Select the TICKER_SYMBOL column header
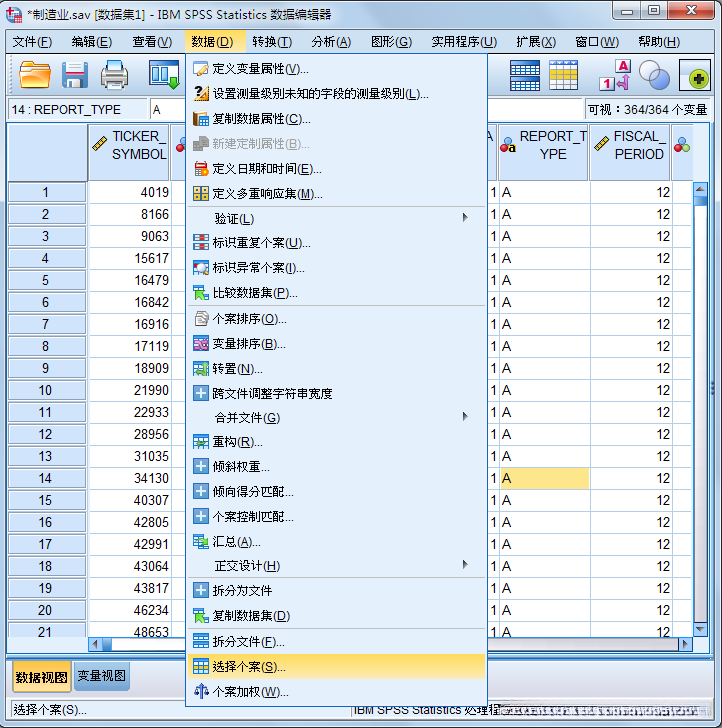Image resolution: width=722 pixels, height=728 pixels. [129, 152]
